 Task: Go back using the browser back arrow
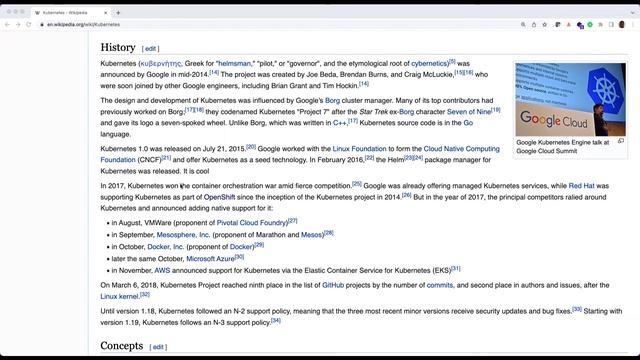pyautogui.click(x=7, y=24)
